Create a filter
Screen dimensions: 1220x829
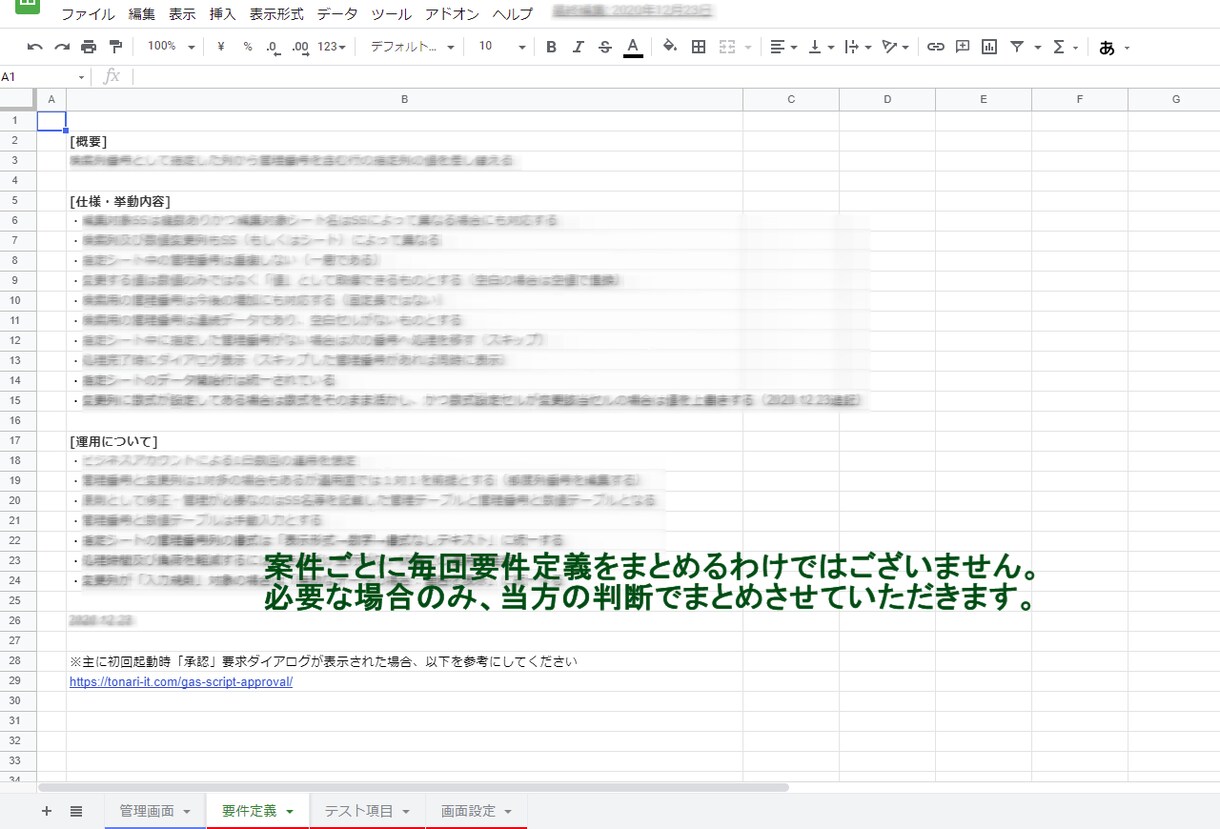point(1017,47)
